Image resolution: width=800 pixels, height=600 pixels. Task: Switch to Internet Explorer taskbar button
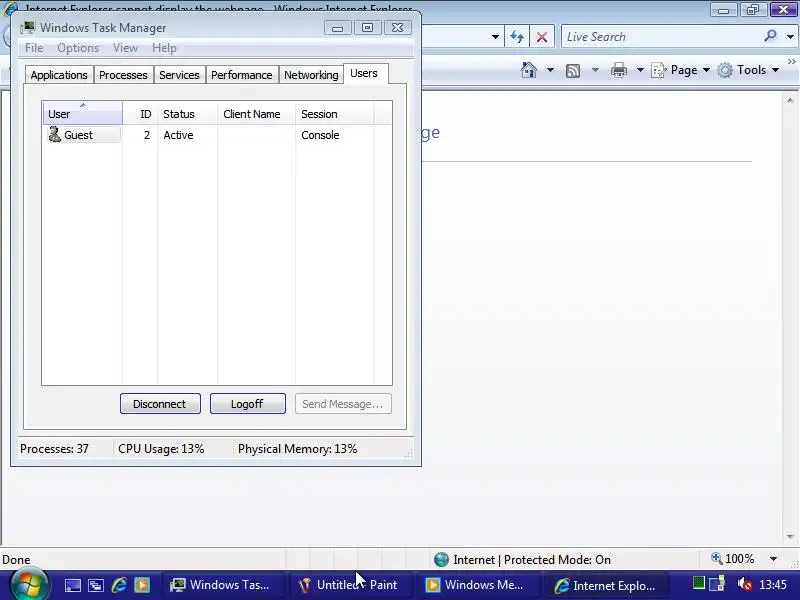point(606,585)
